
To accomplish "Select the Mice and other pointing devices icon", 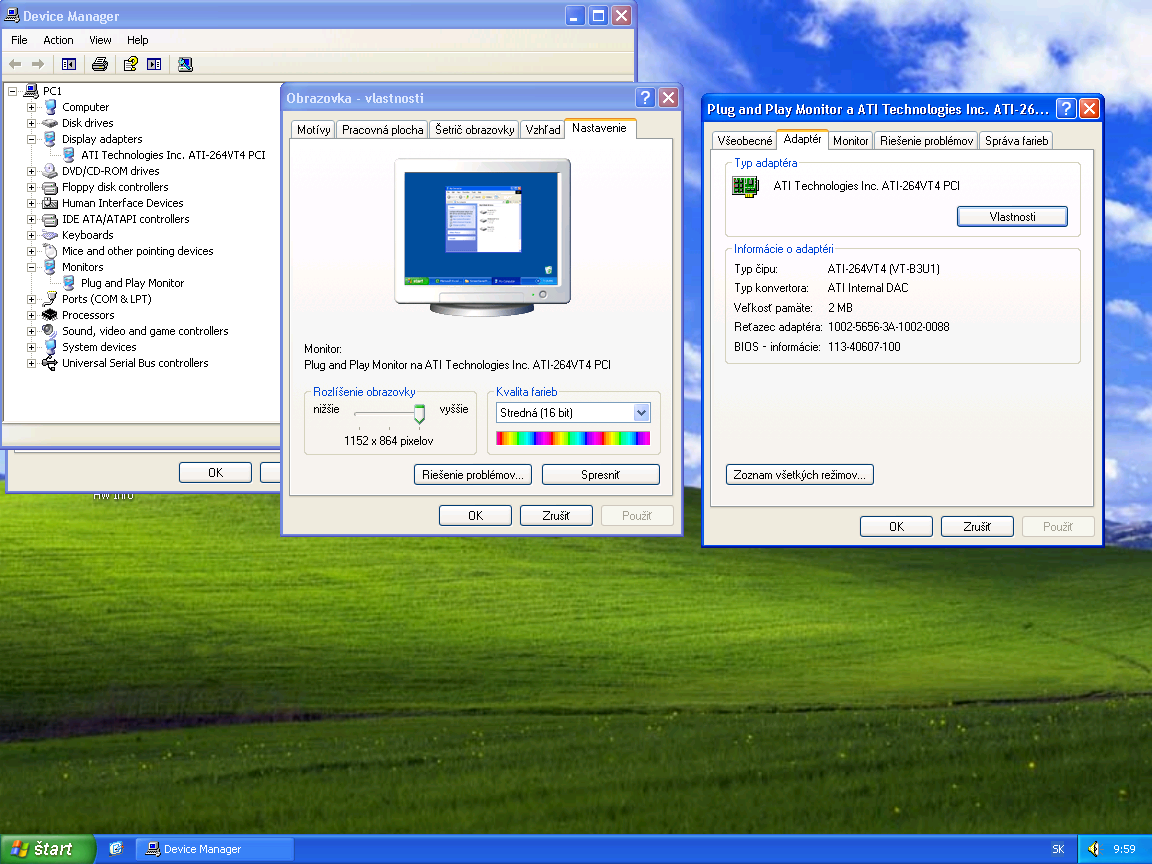I will 50,251.
